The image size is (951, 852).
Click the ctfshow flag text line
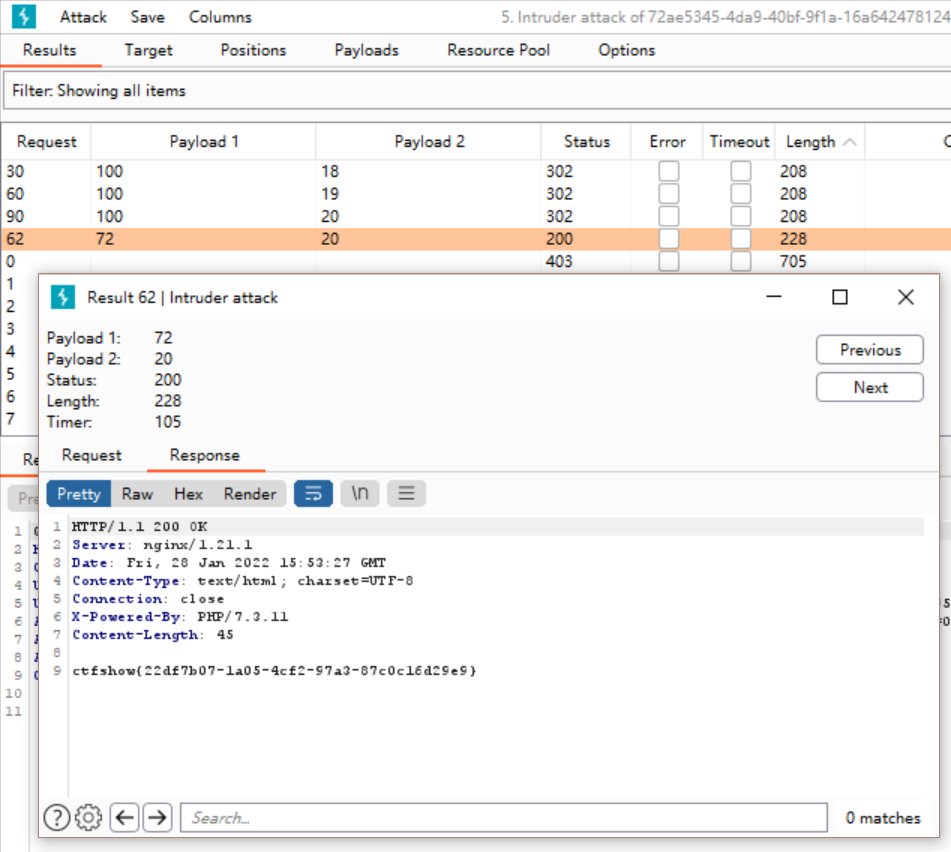coord(274,671)
